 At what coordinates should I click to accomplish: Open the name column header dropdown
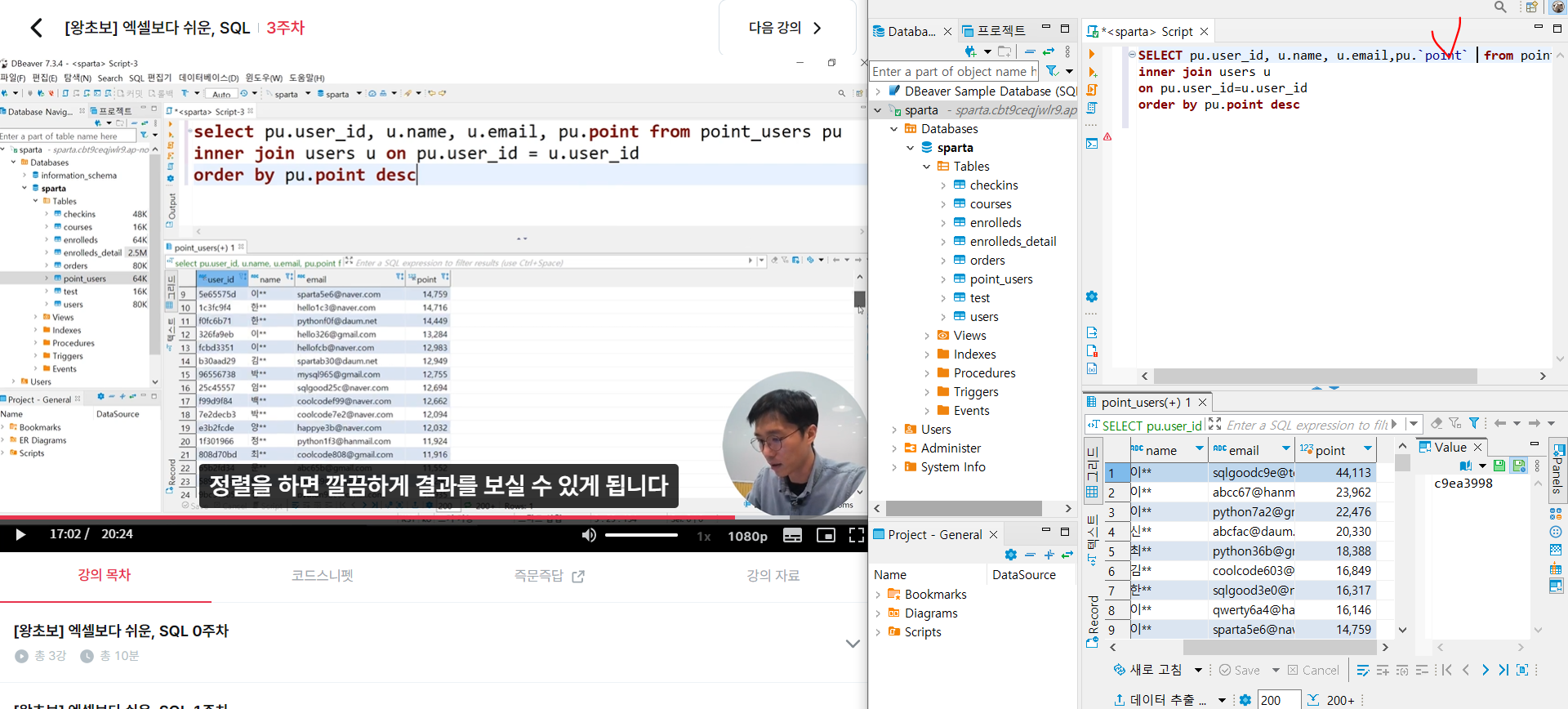(x=1200, y=448)
